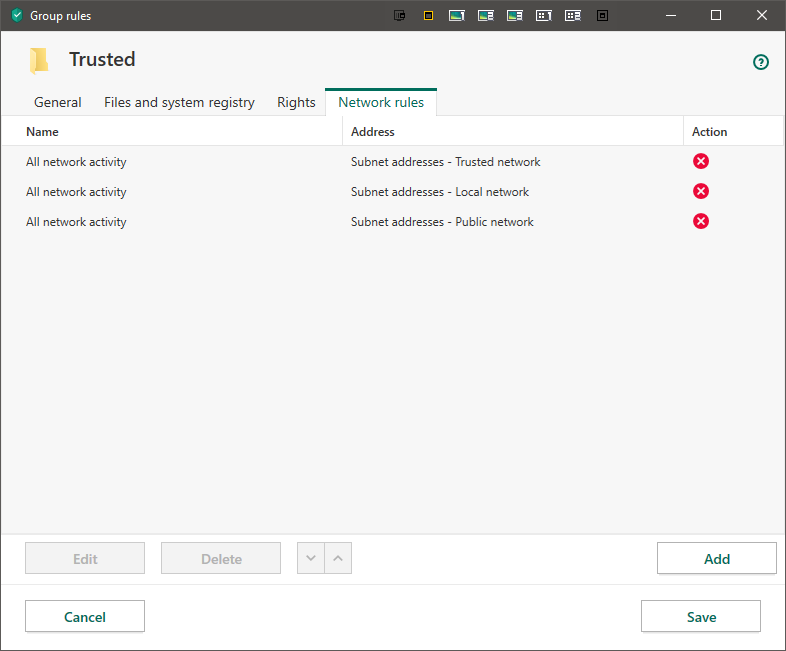Minimize the Group rules window

point(671,16)
